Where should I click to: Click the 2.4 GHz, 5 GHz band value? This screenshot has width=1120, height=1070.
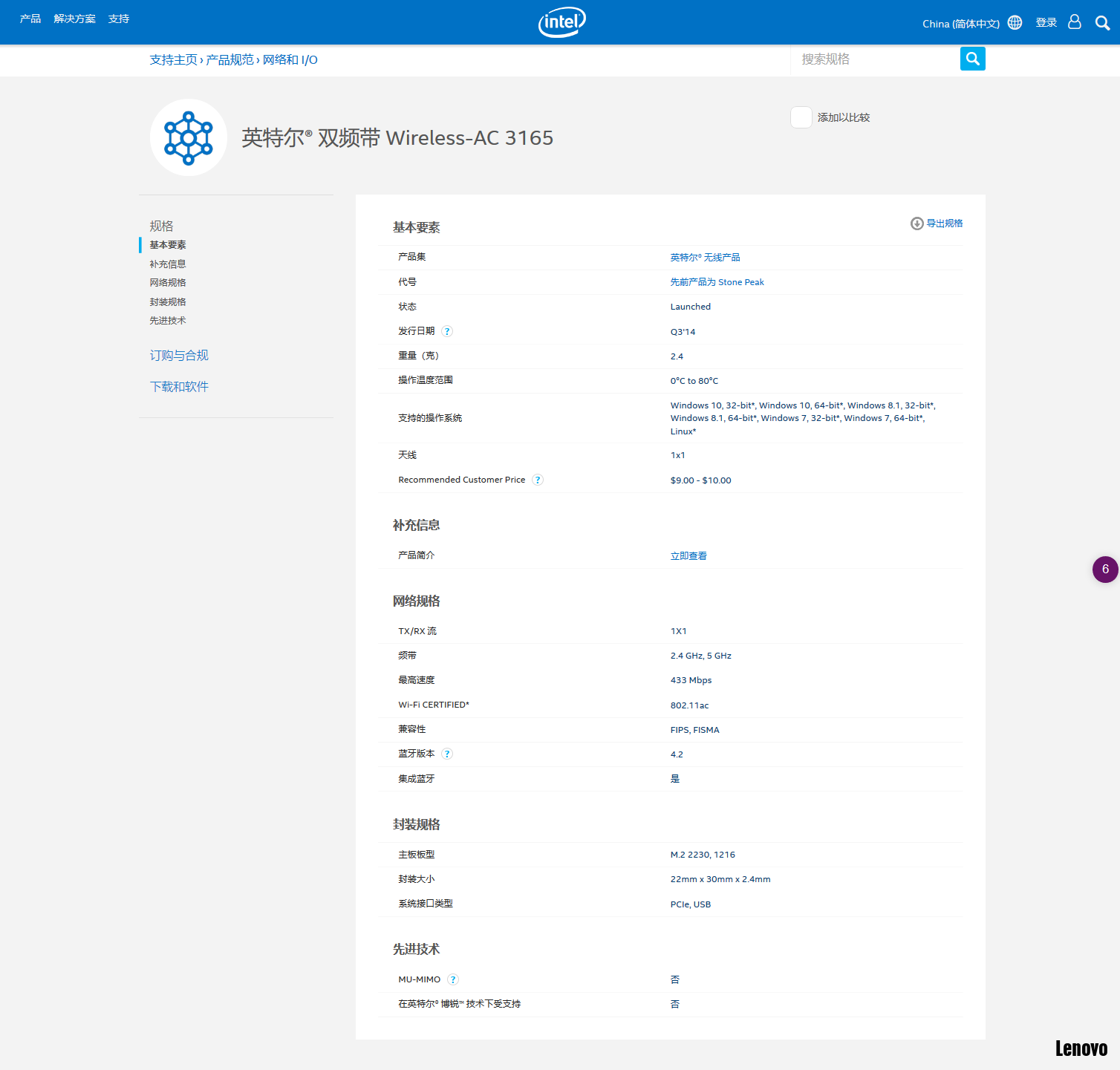tap(700, 656)
